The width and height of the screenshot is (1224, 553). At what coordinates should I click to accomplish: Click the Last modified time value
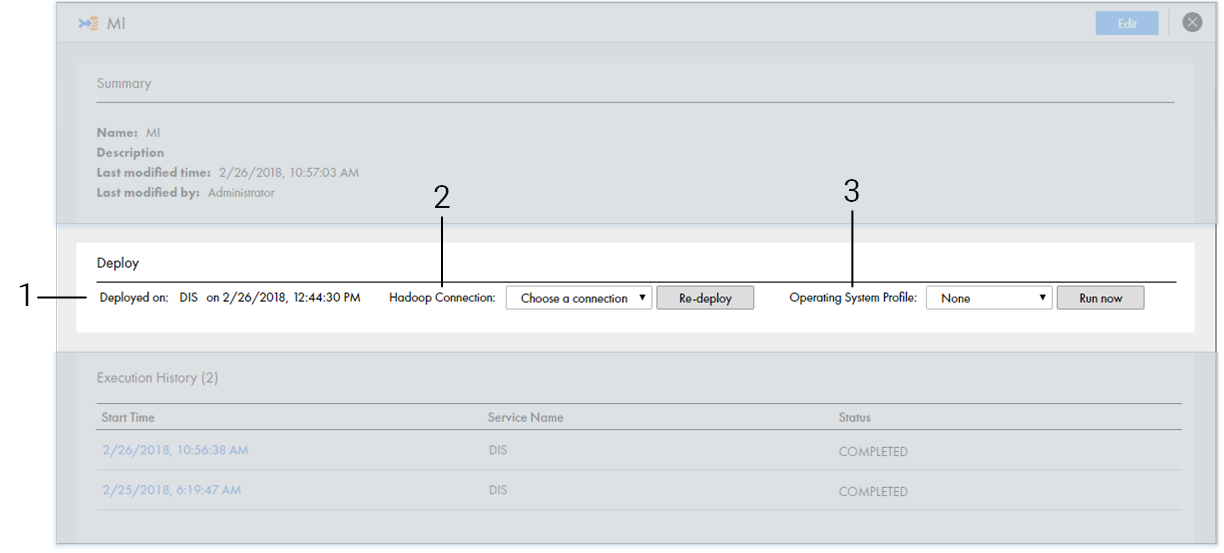coord(287,173)
